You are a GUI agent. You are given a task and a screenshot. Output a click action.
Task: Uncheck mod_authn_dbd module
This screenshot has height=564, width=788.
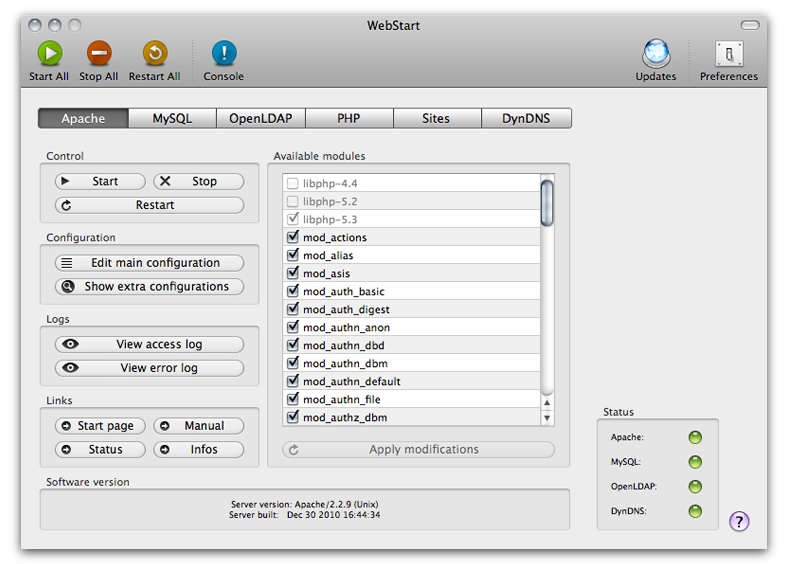click(292, 345)
